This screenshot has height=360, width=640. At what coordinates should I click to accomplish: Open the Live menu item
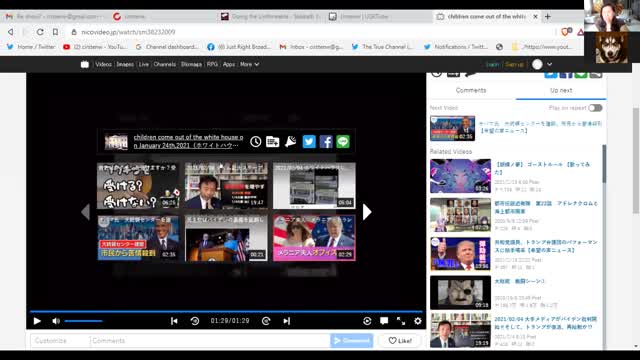pyautogui.click(x=144, y=64)
